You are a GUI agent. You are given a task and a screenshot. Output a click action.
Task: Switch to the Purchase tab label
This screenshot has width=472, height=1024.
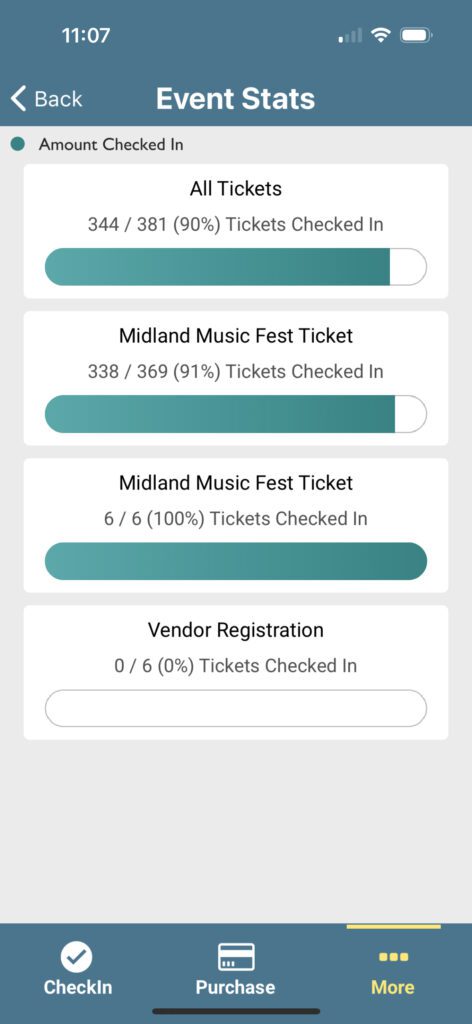click(236, 987)
